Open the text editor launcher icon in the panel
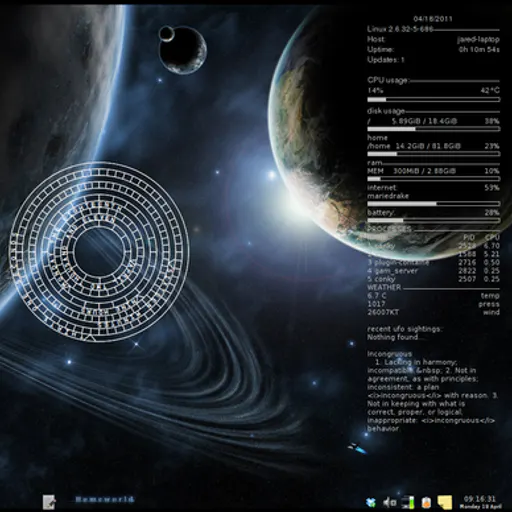 point(49,502)
